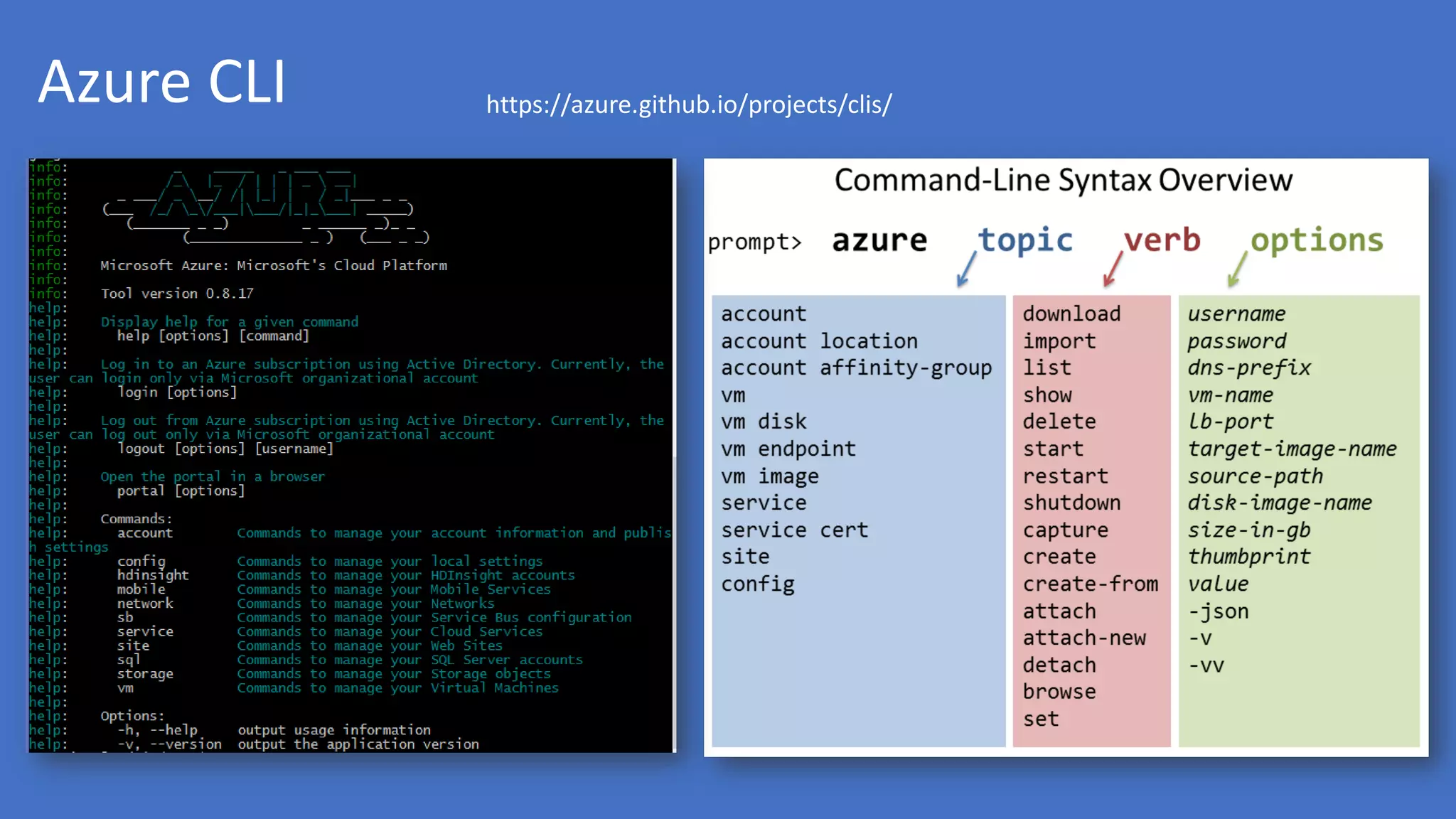This screenshot has width=1456, height=819.
Task: Click the 'thumbprint' option
Action: click(x=1249, y=557)
